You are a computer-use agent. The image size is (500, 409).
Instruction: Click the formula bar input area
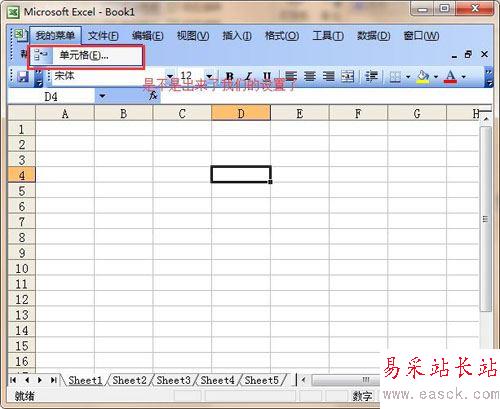pyautogui.click(x=326, y=96)
